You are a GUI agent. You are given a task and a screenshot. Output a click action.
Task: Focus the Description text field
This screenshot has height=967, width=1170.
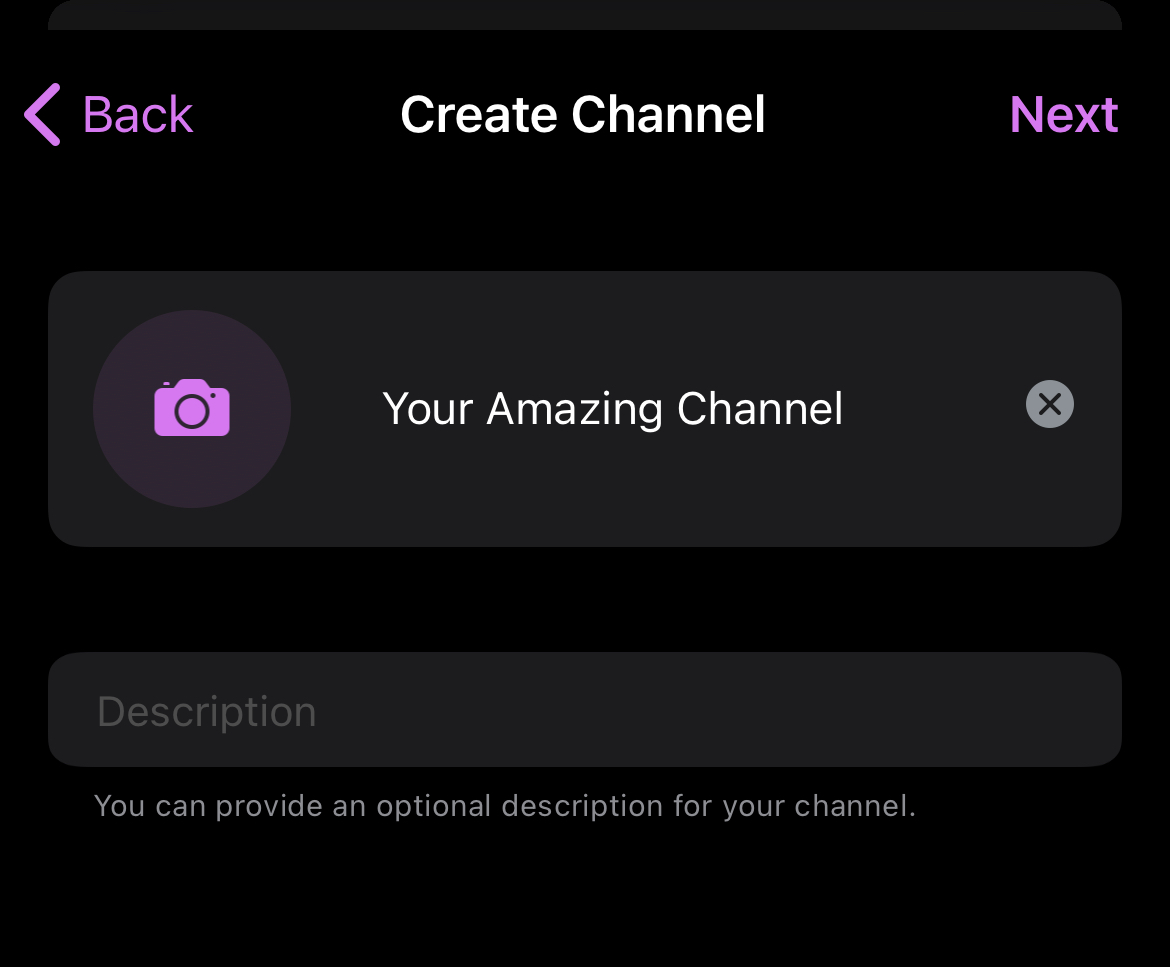pos(585,710)
